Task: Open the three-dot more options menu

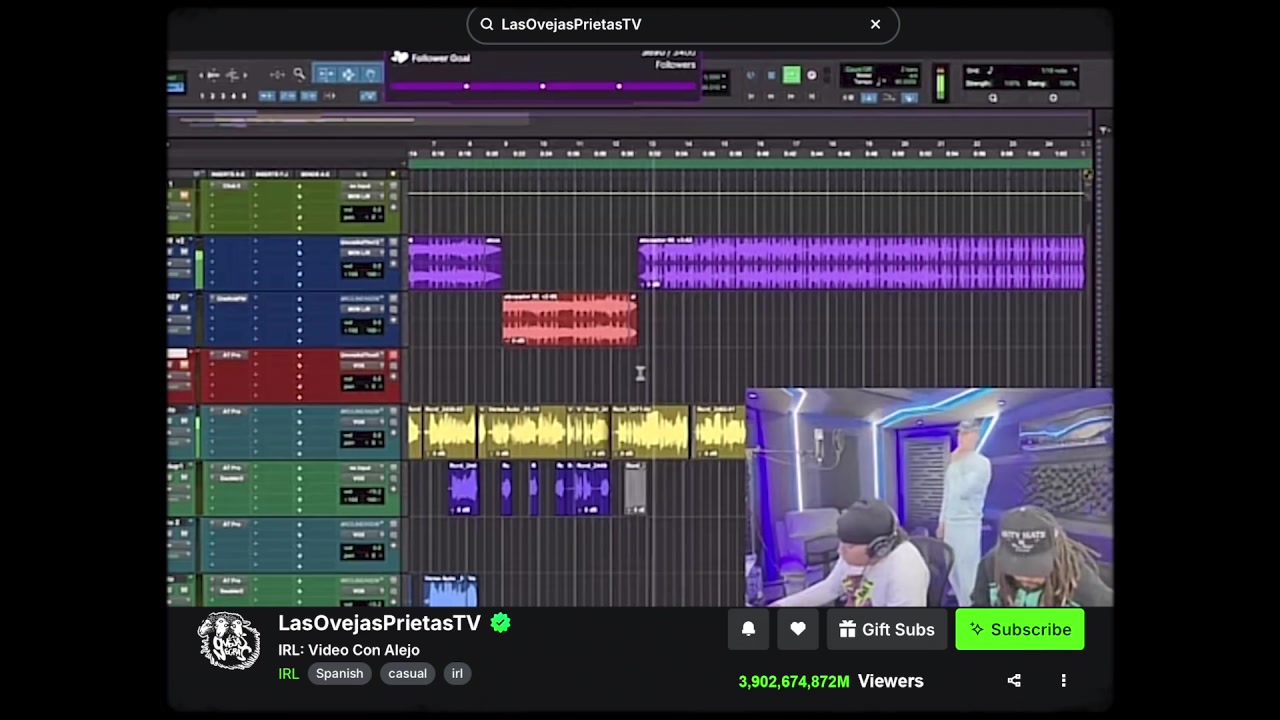Action: pos(1063,681)
